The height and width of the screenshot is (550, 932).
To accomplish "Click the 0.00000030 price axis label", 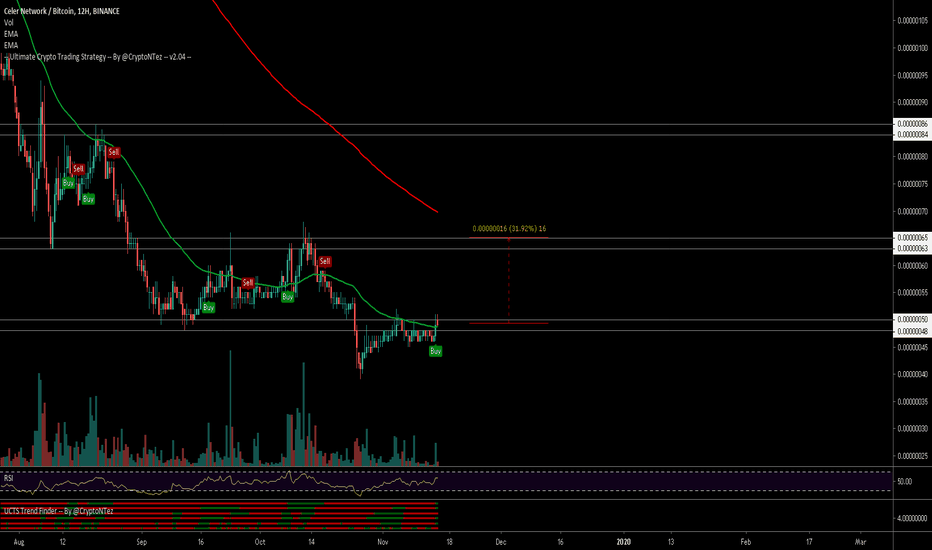I will point(912,429).
